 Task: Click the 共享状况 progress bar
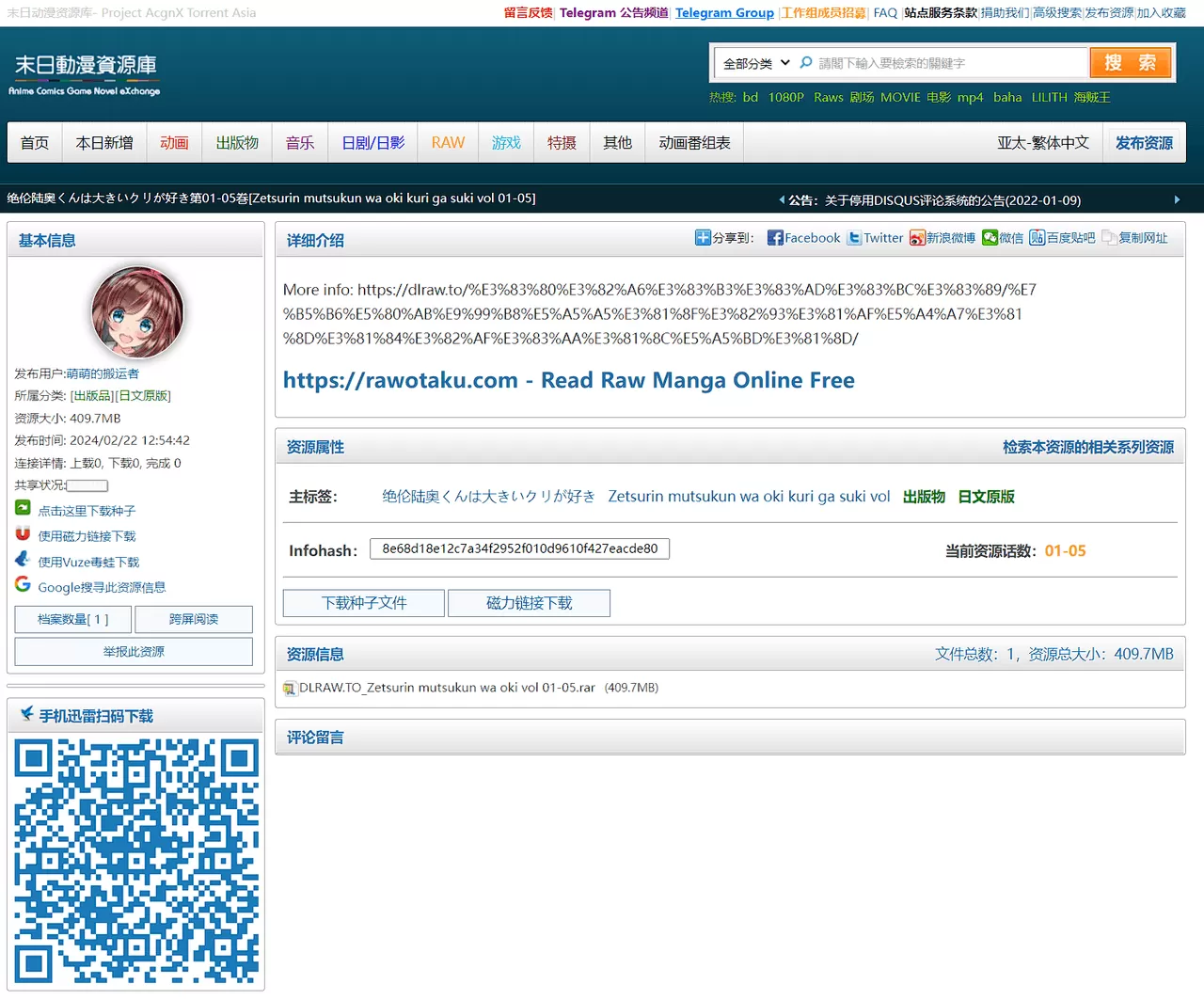point(85,484)
